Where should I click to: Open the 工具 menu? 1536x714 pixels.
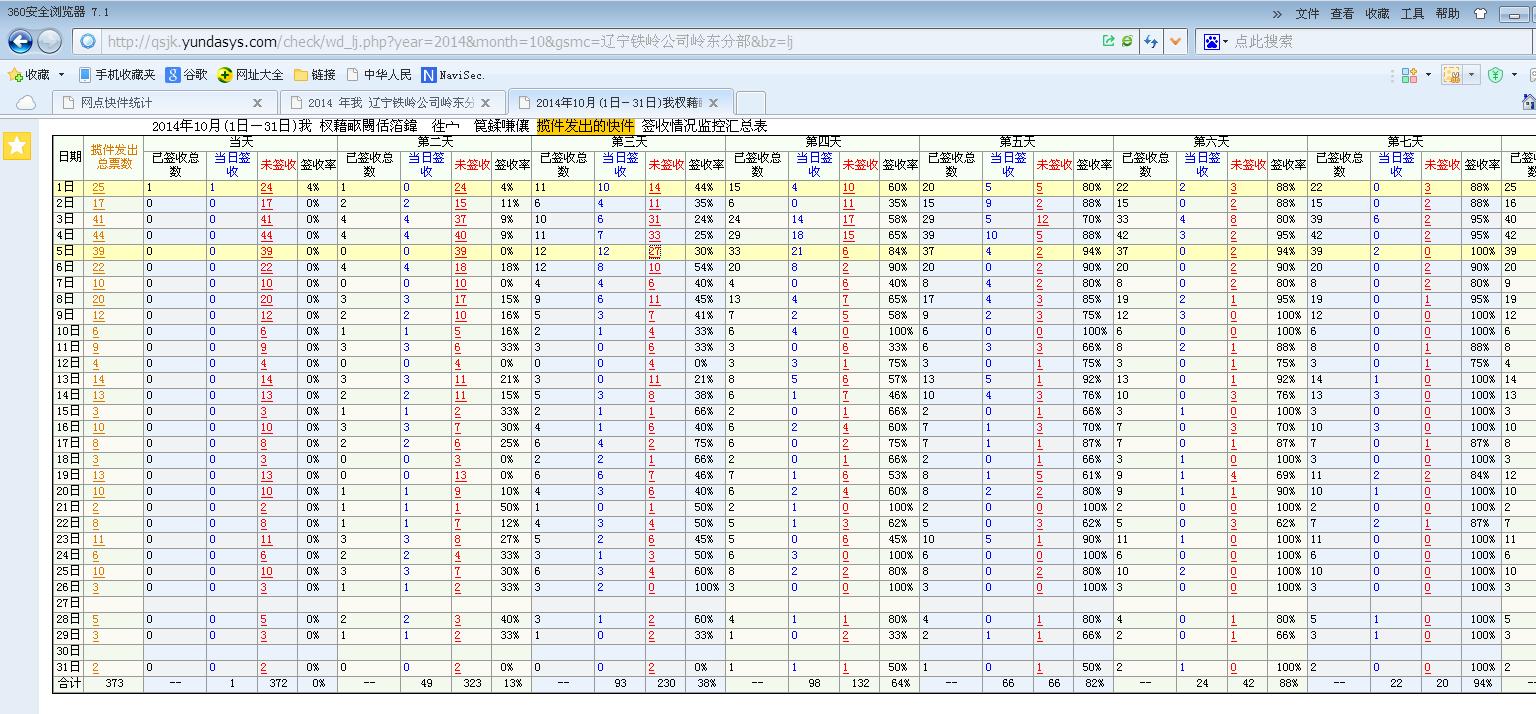[x=1412, y=14]
